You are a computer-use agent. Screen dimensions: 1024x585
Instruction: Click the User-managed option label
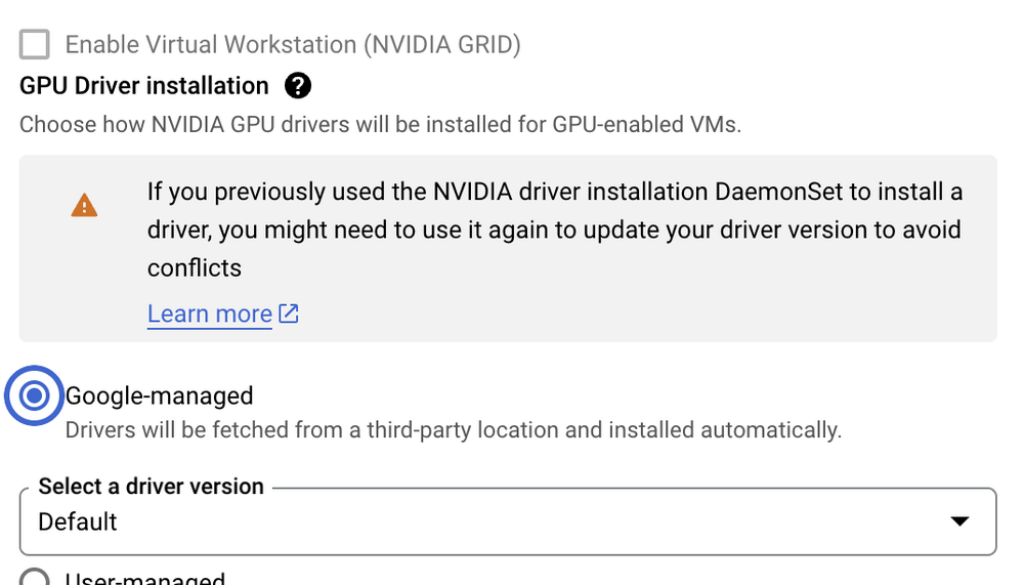tap(145, 579)
